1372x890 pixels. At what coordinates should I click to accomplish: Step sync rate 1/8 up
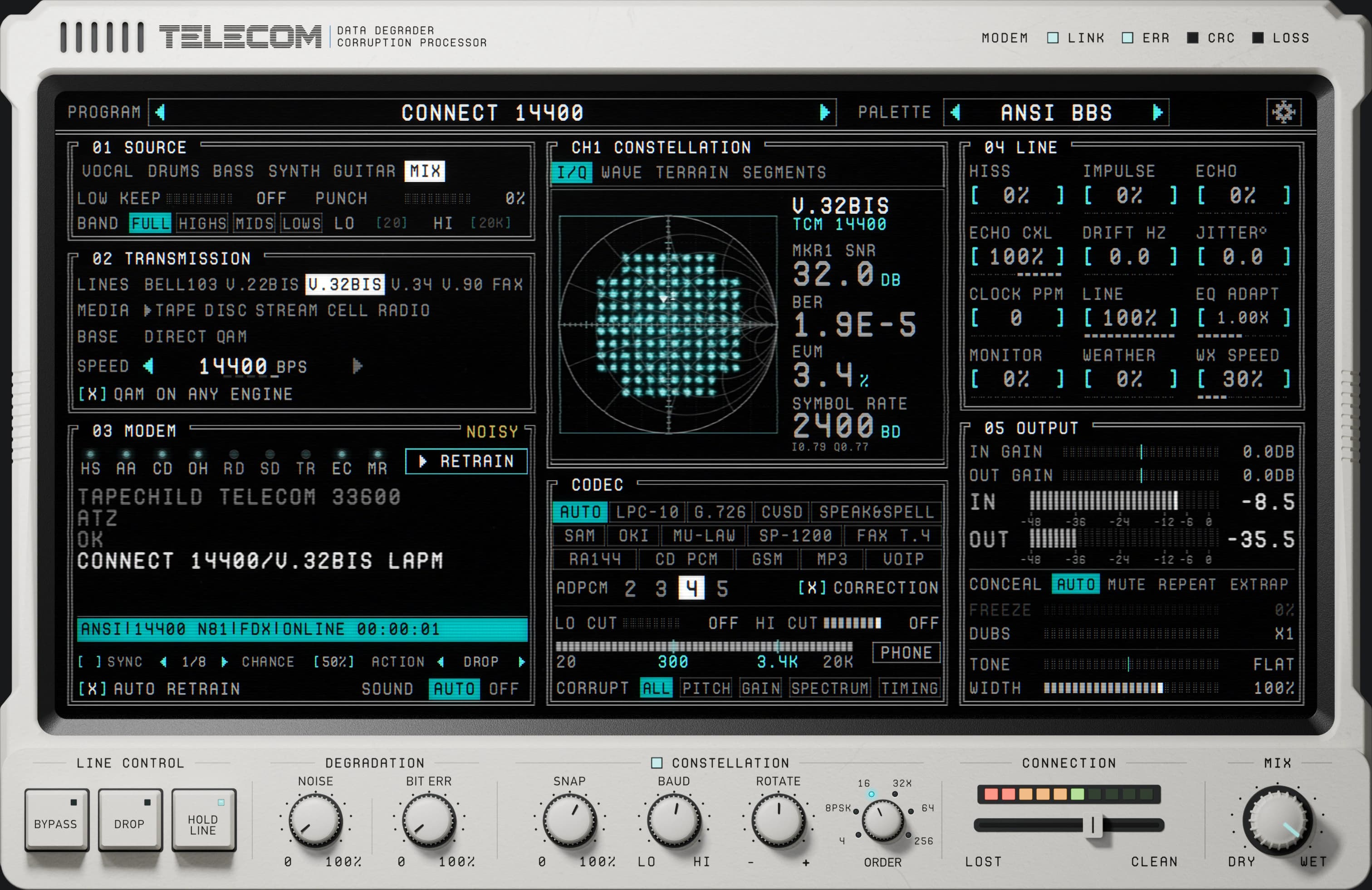point(224,662)
